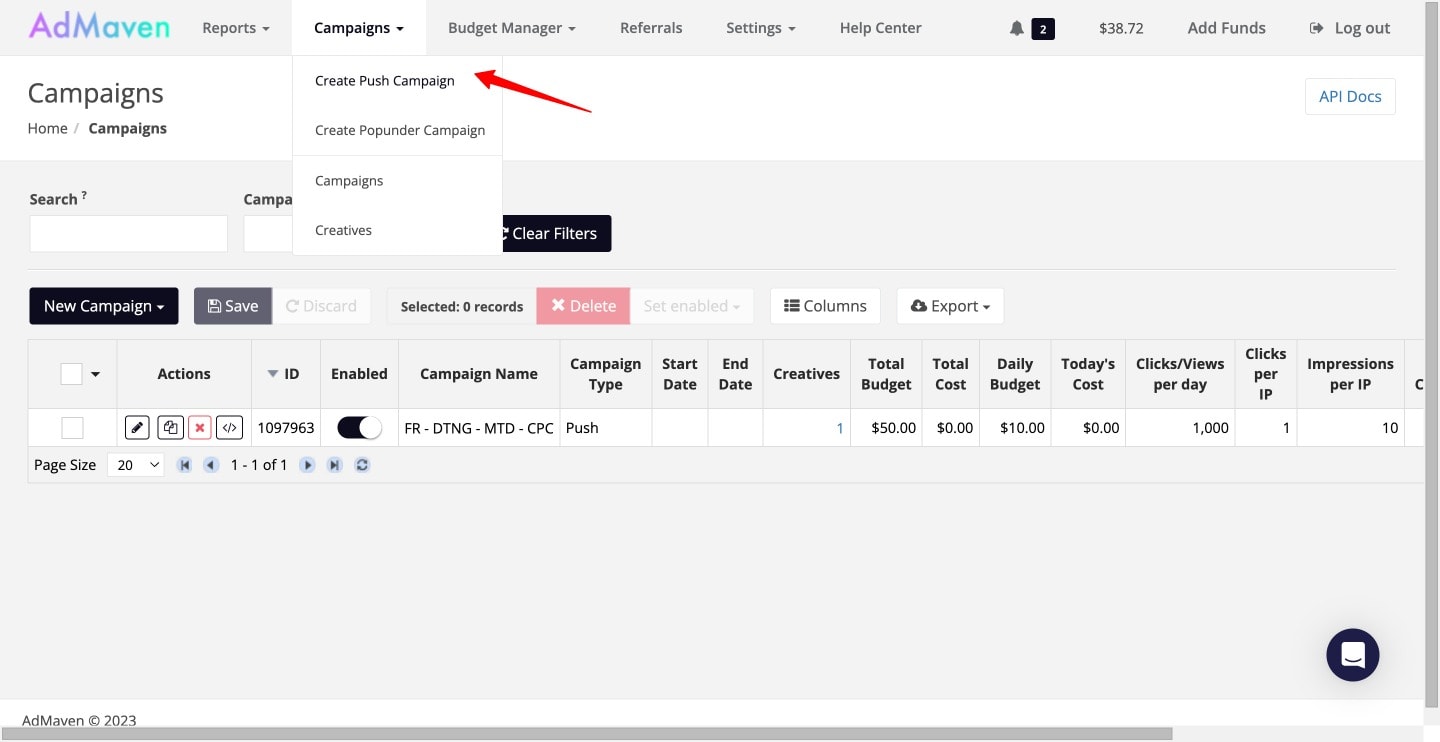Viewport: 1440px width, 742px height.
Task: Click the ID column sort arrow
Action: [272, 373]
